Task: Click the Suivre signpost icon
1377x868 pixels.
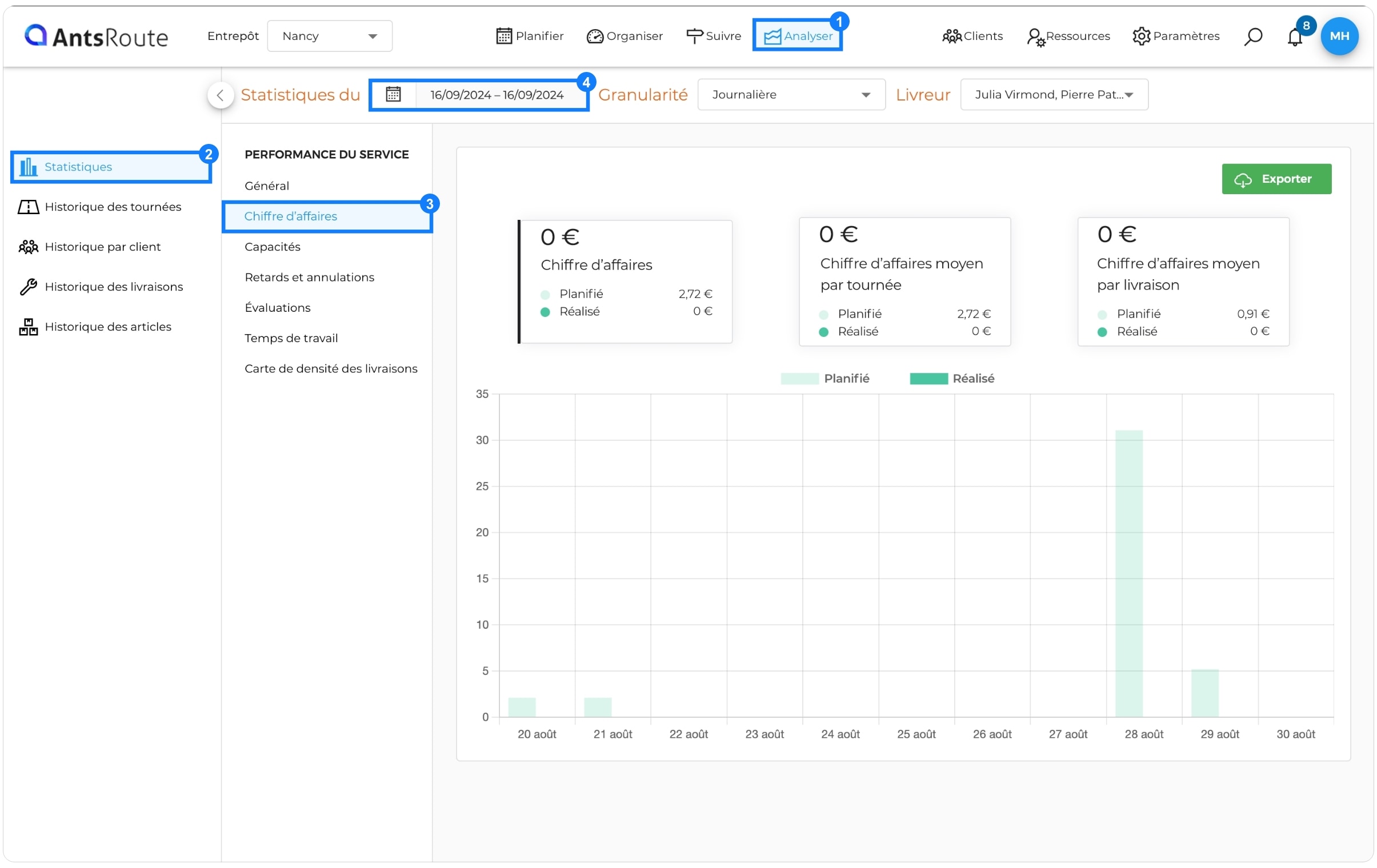Action: pos(694,36)
